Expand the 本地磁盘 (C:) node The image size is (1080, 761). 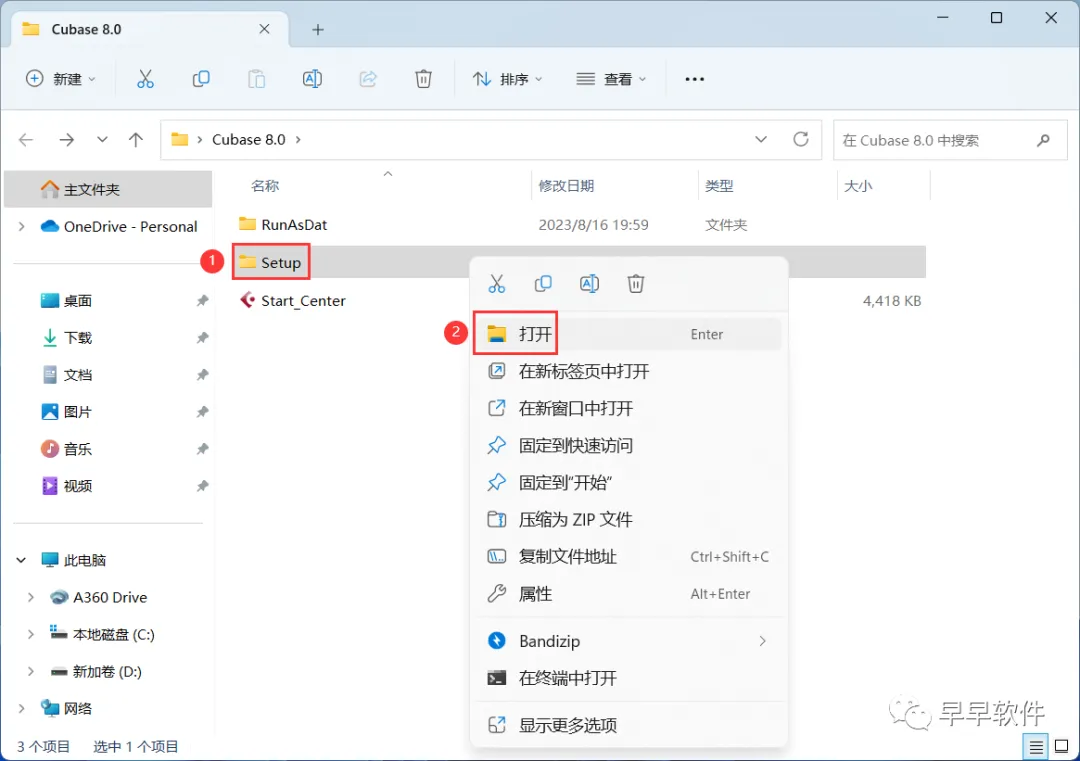[30, 635]
